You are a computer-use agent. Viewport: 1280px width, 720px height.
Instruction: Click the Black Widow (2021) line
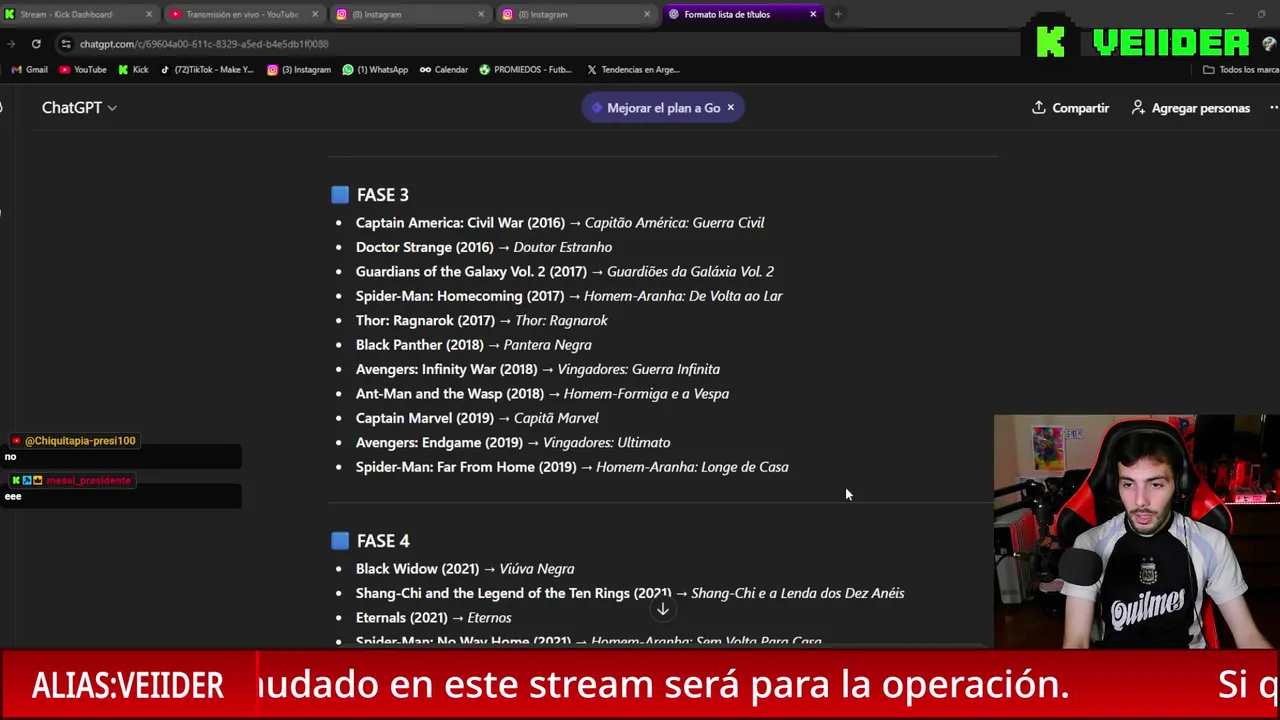(x=465, y=569)
